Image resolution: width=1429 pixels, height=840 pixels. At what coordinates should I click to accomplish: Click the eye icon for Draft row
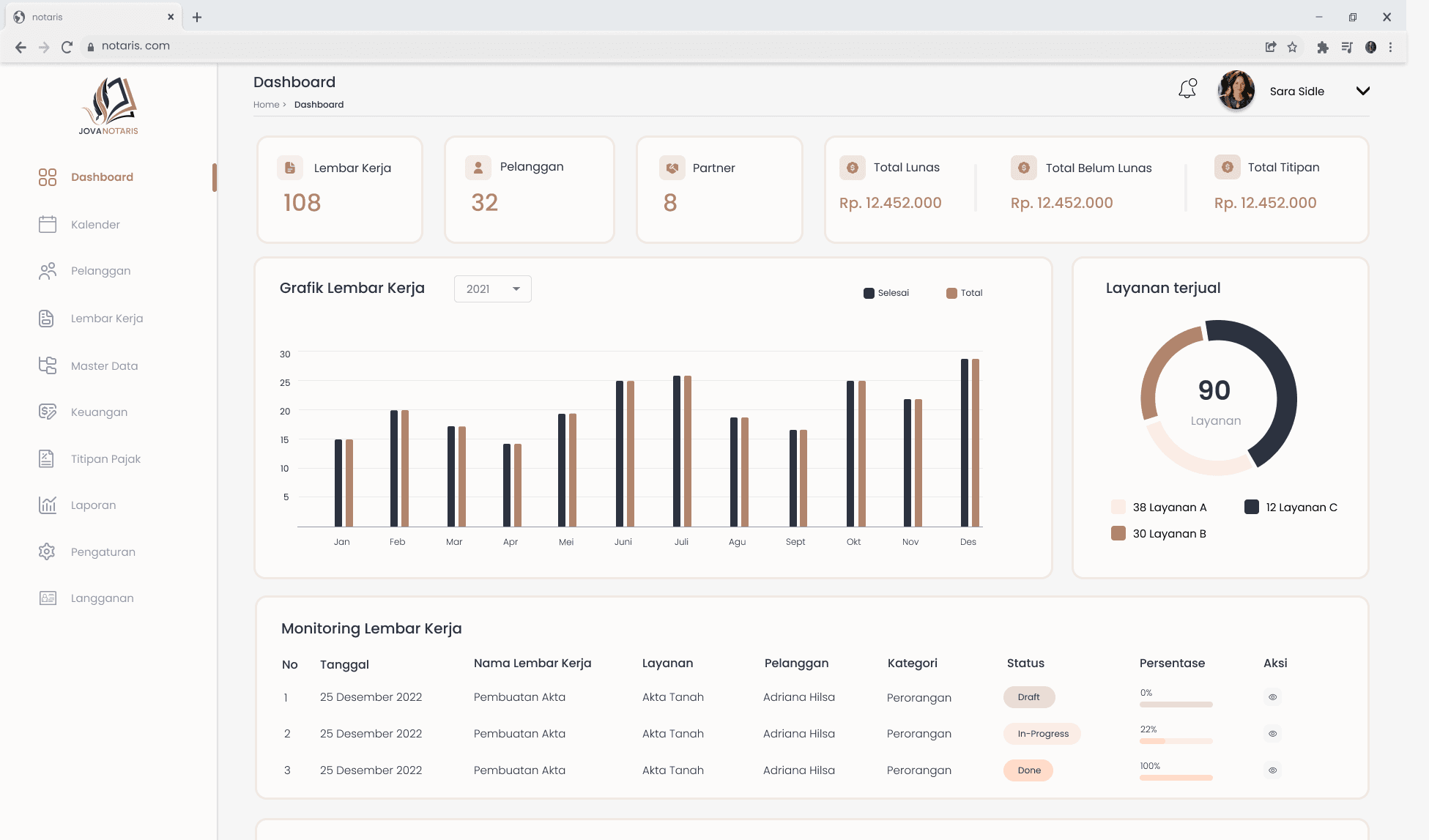point(1273,697)
